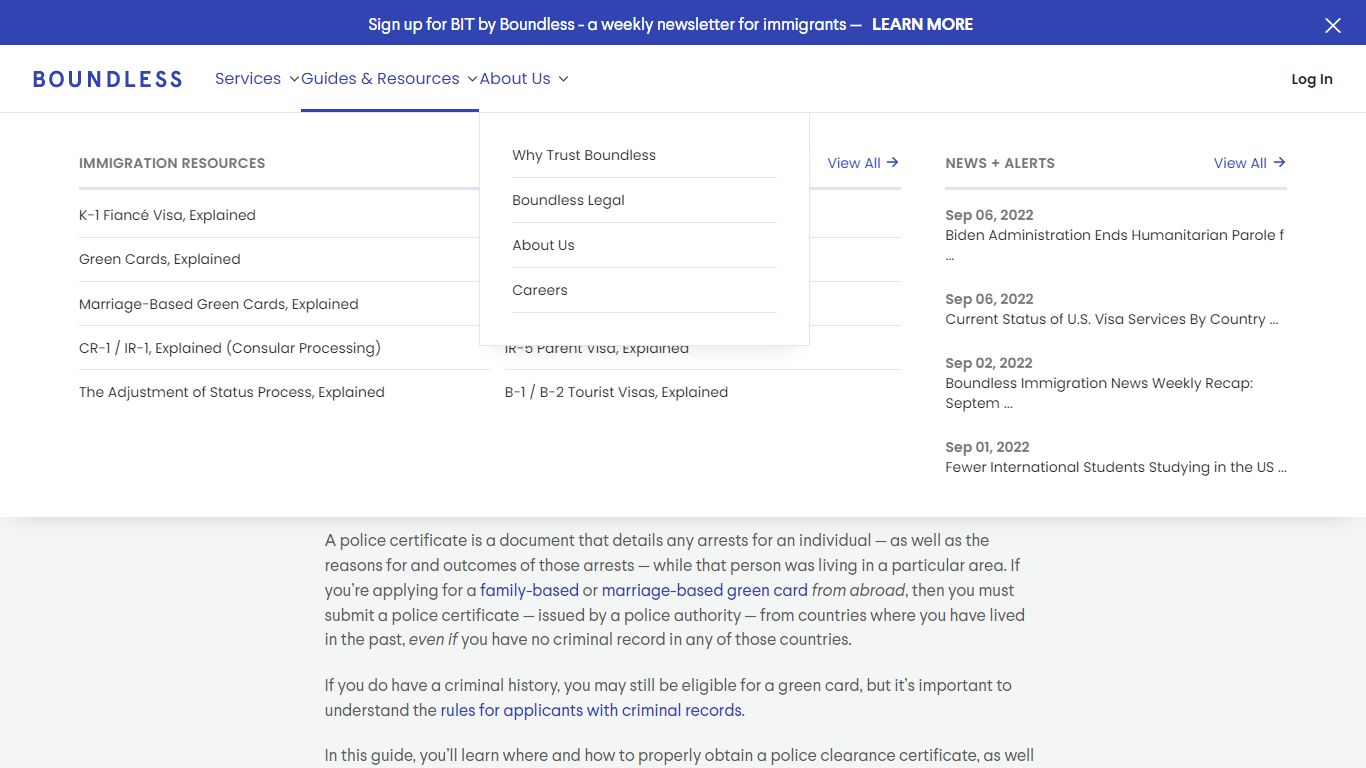
Task: Follow the LEARN MORE banner link
Action: (x=922, y=24)
